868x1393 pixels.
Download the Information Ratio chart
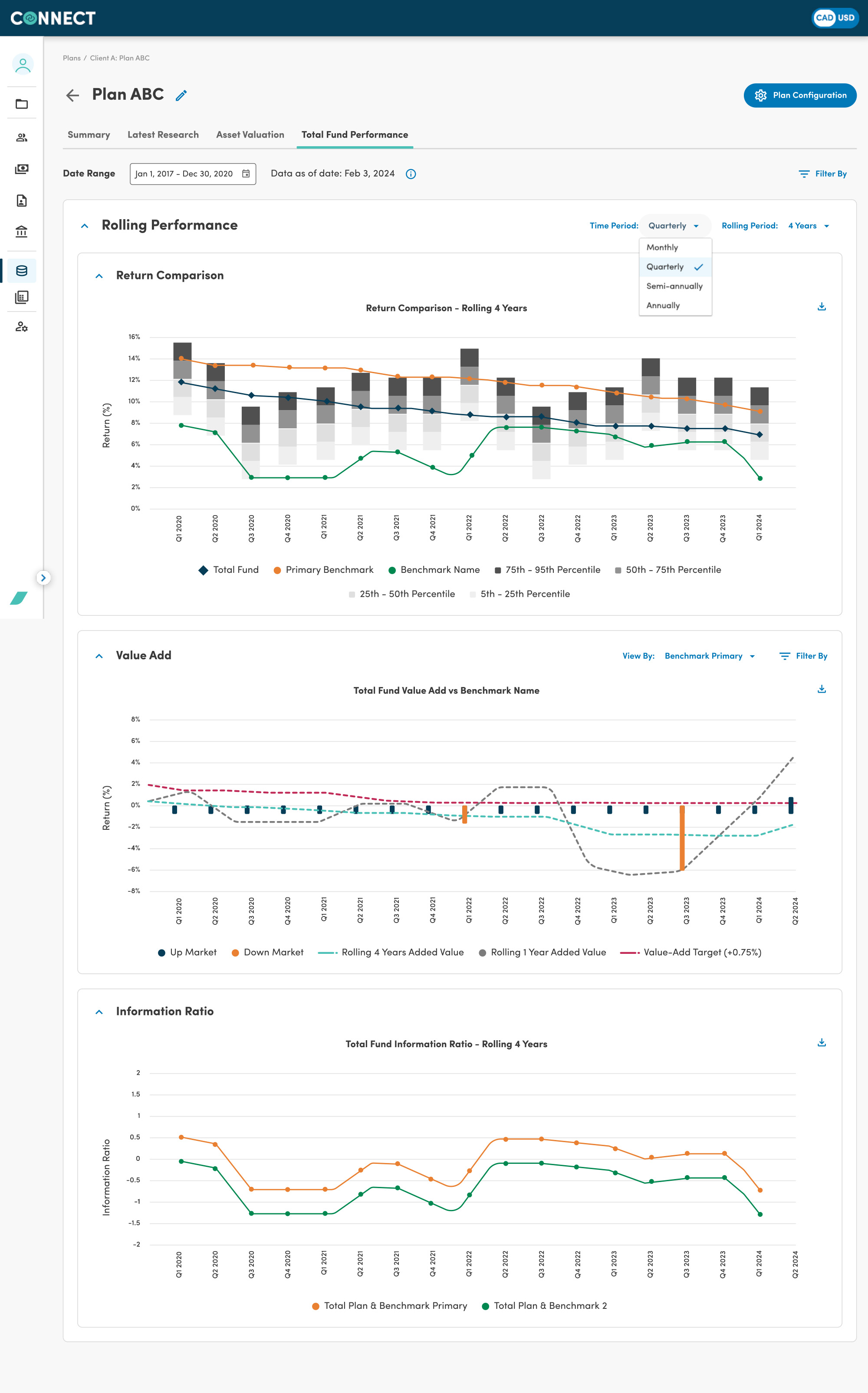(822, 1042)
